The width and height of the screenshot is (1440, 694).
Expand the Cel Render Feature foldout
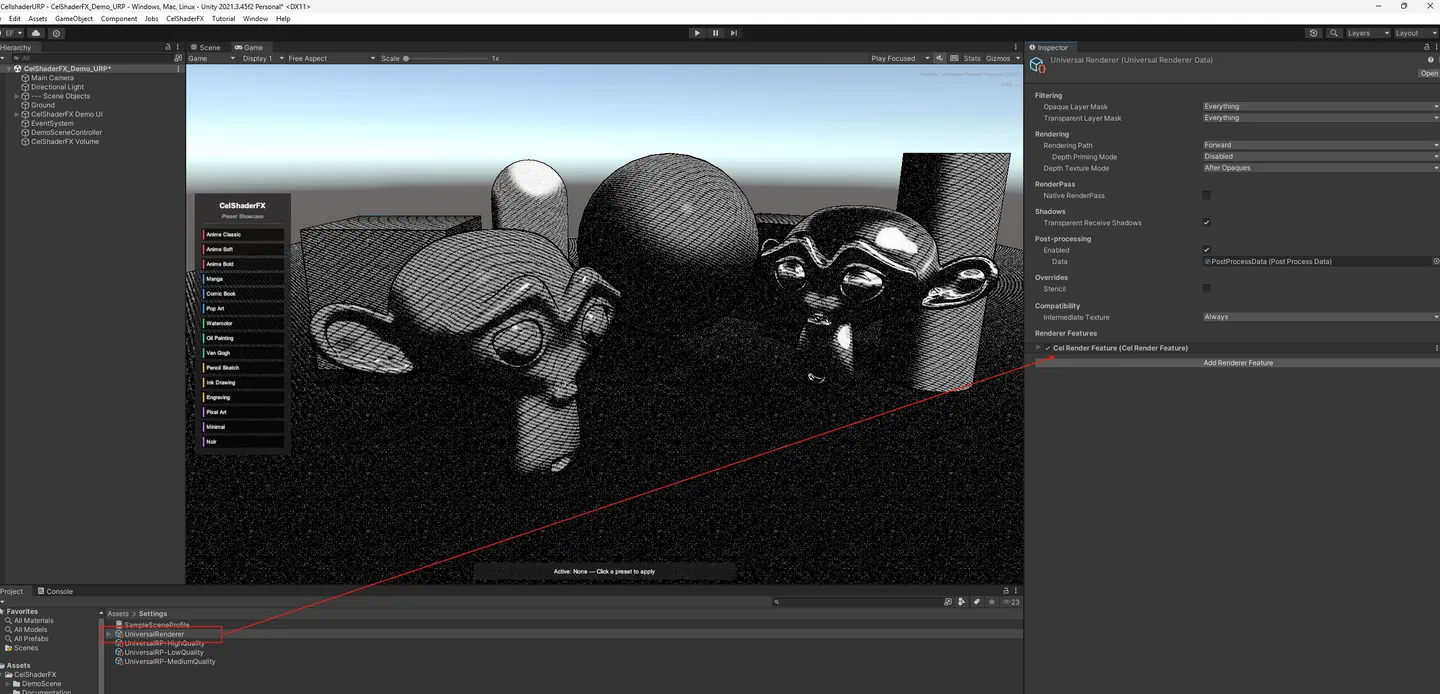1038,348
